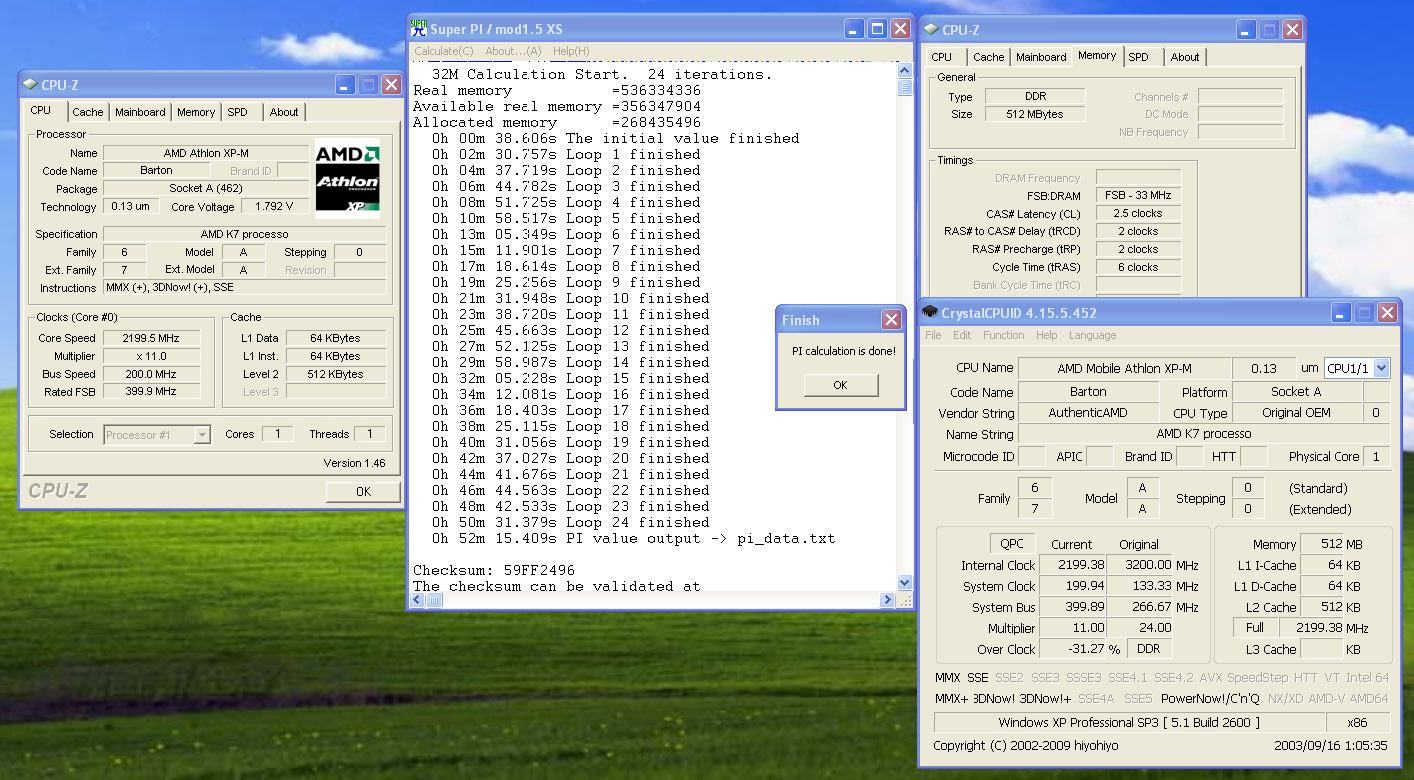Open Memory tab in left CPU-Z window

196,112
